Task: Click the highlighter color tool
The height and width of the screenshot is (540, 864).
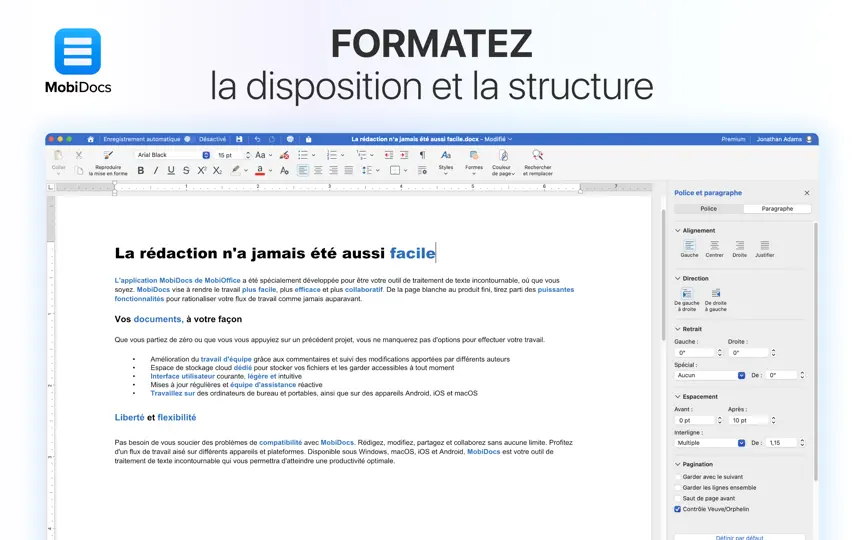Action: [235, 171]
